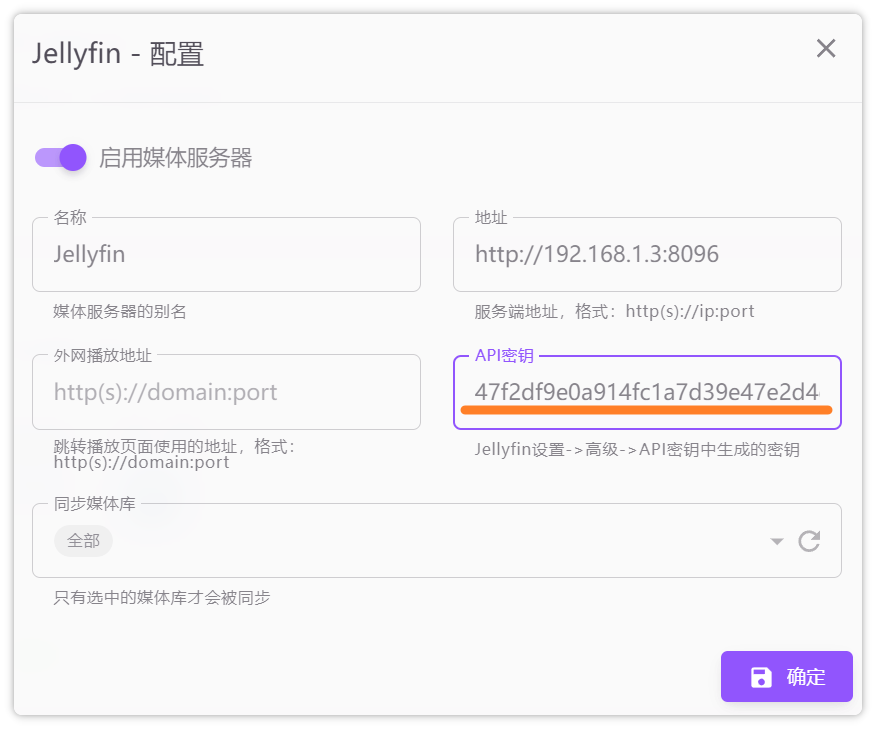Screen dimensions: 876x729
Task: Click the Jellyfin设置->高级->API密钥 hint text
Action: (x=637, y=449)
